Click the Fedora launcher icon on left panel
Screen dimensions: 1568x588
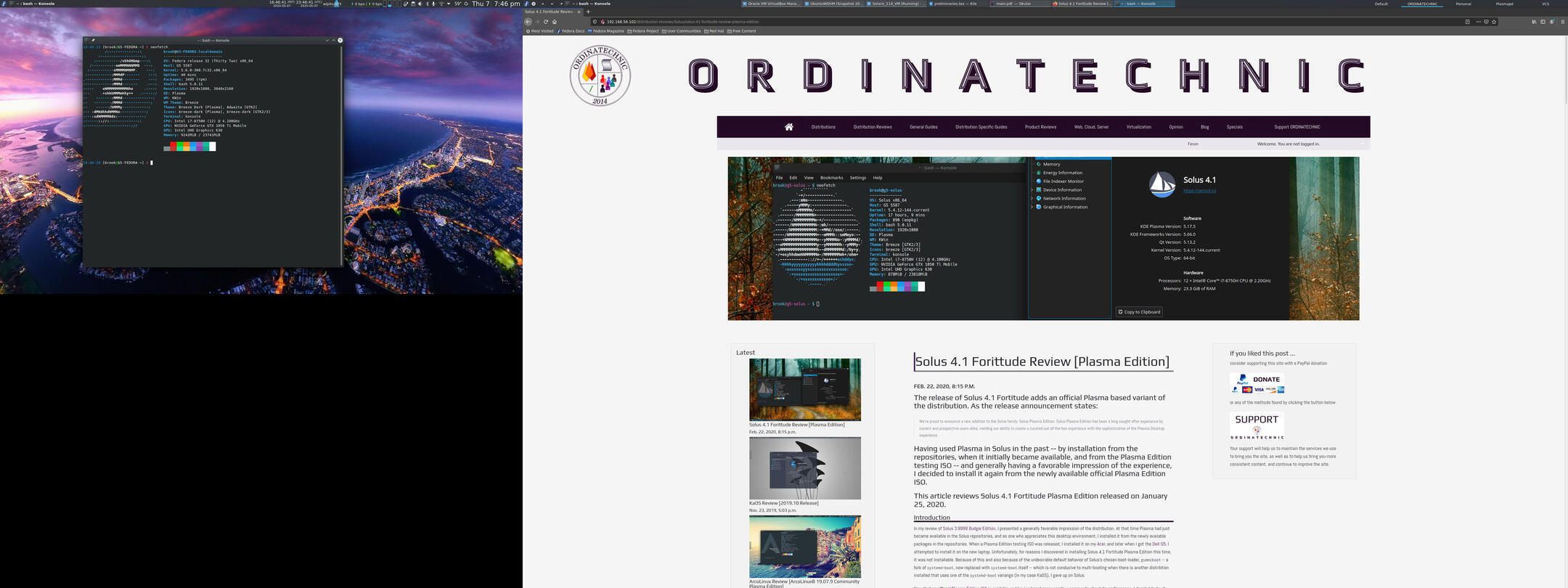click(2, 3)
